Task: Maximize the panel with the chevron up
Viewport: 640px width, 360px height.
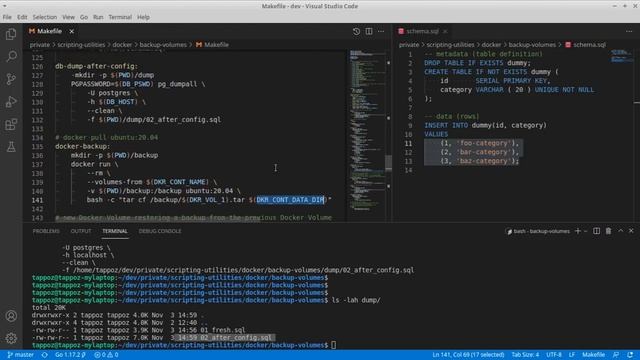Action: coord(620,231)
